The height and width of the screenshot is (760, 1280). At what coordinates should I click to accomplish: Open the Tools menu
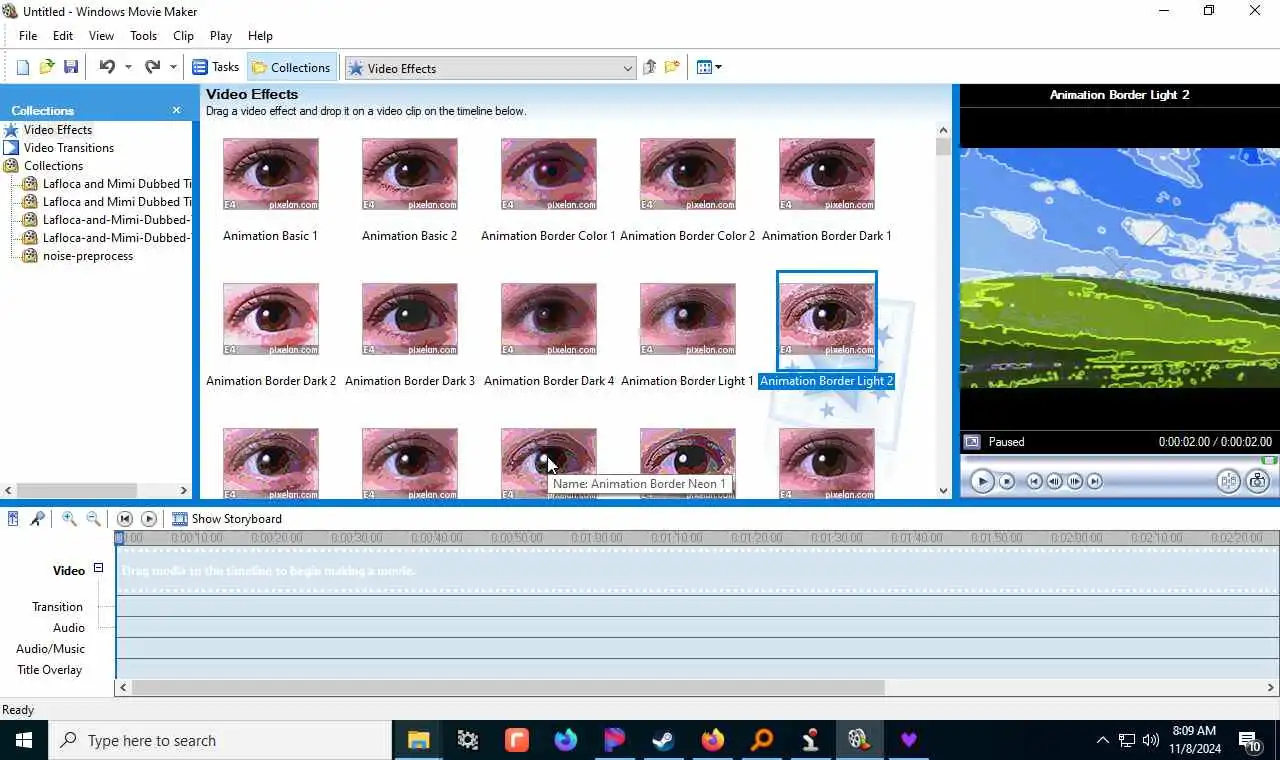tap(143, 35)
